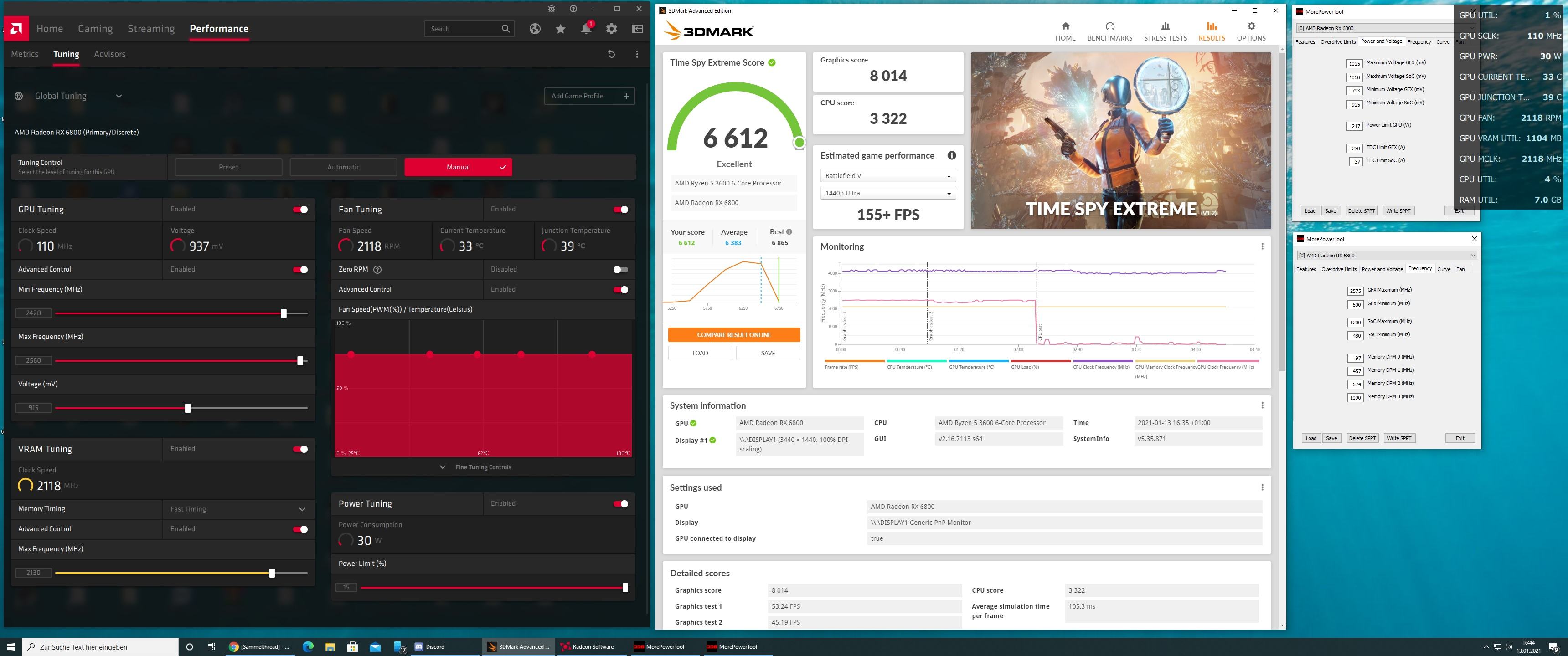The width and height of the screenshot is (1568, 656).
Task: Turn off VRAM Tuning toggle
Action: click(300, 449)
